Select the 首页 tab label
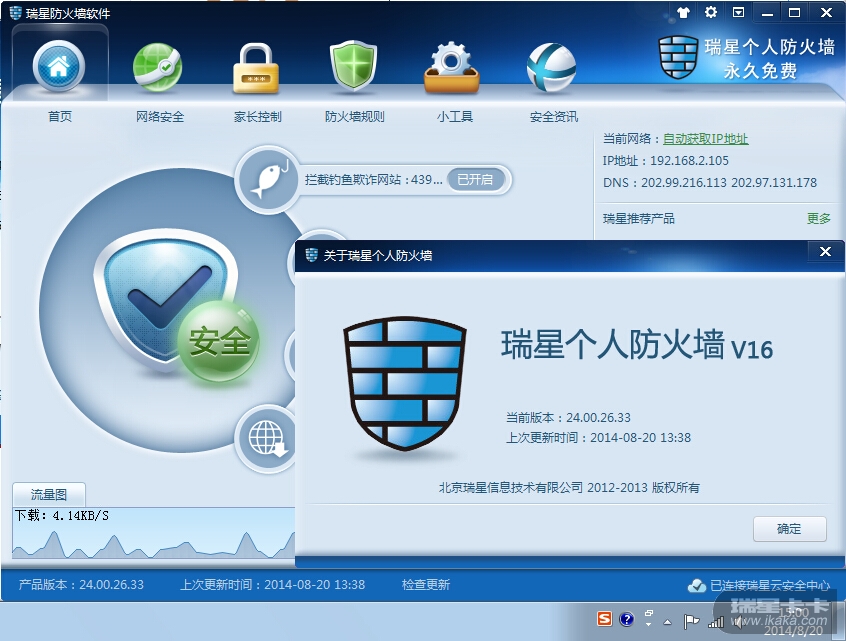The width and height of the screenshot is (846, 641). point(59,116)
